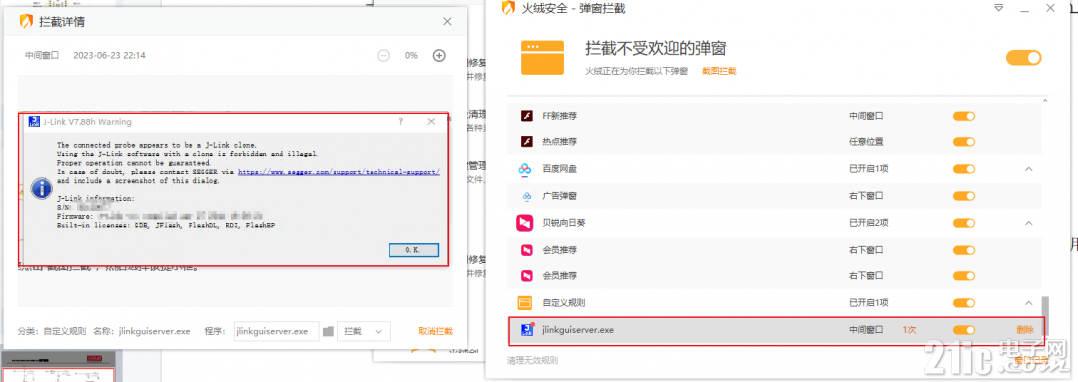Click the J-Link icon in the warning title bar
Screen dimensions: 1078x382
[34, 122]
